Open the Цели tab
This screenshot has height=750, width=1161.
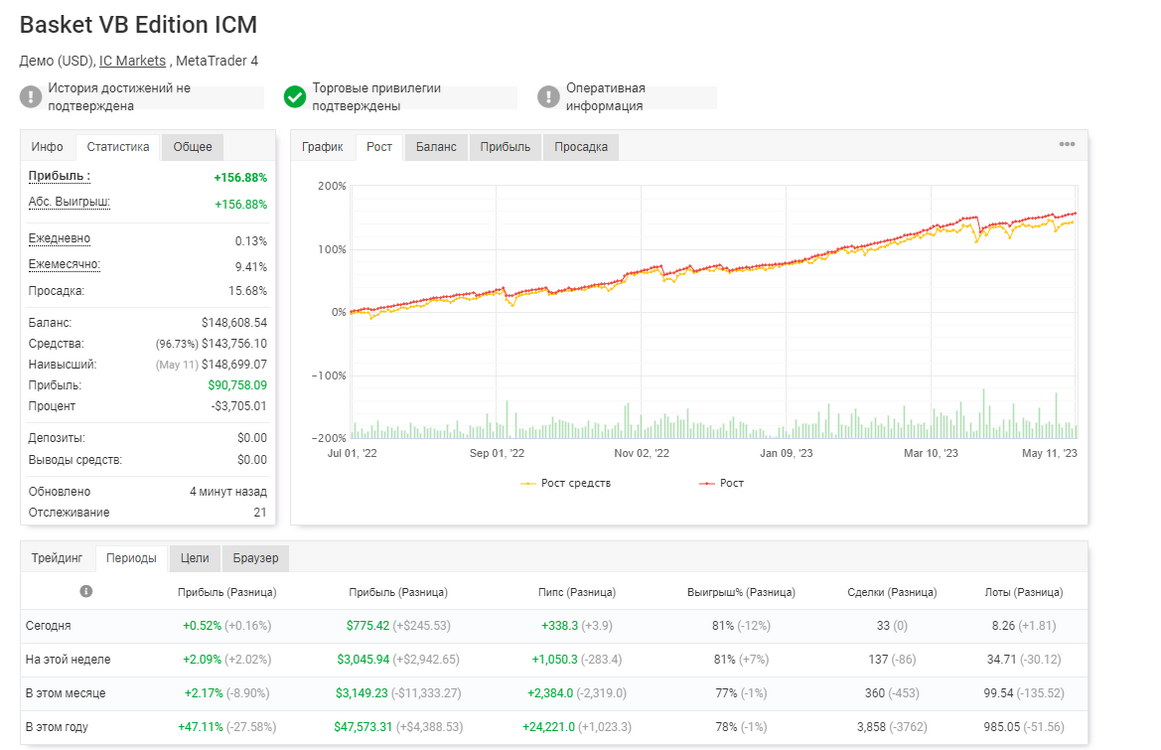[195, 558]
